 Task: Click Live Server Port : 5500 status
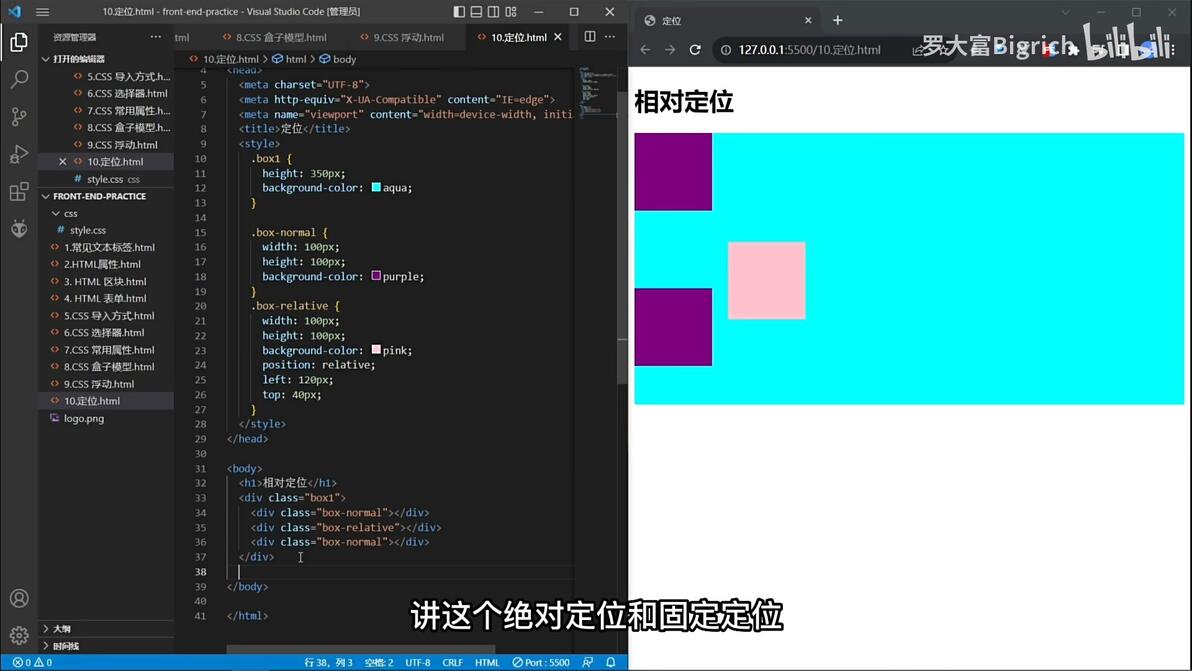click(x=541, y=663)
